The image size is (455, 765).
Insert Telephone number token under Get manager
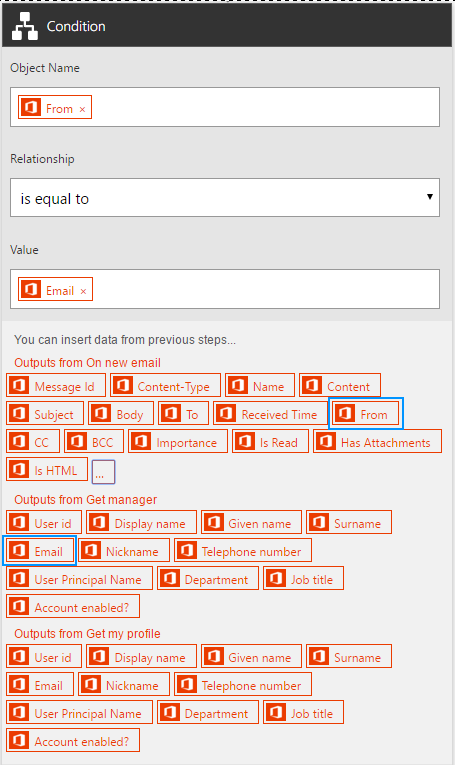point(242,551)
